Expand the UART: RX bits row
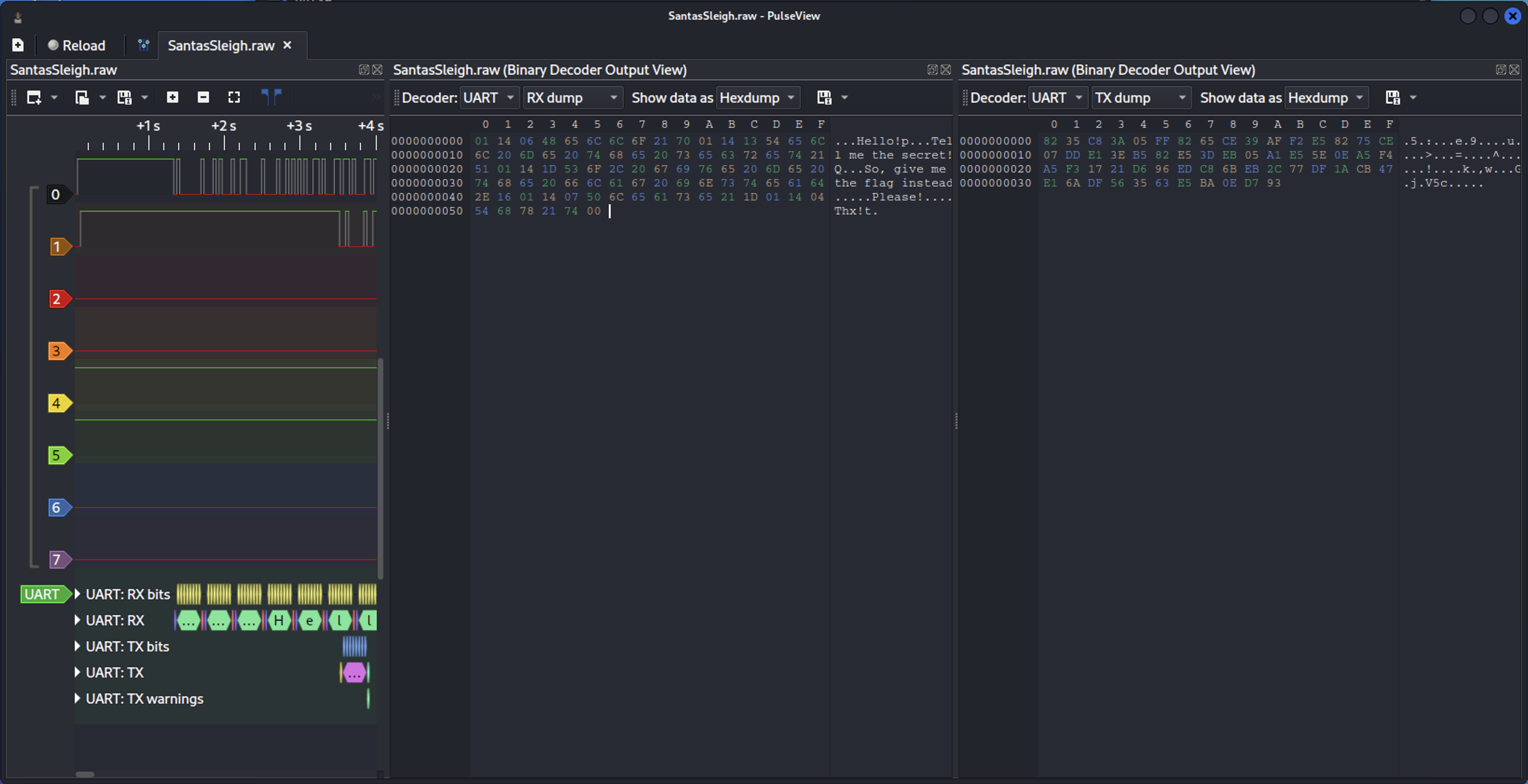 pyautogui.click(x=77, y=594)
